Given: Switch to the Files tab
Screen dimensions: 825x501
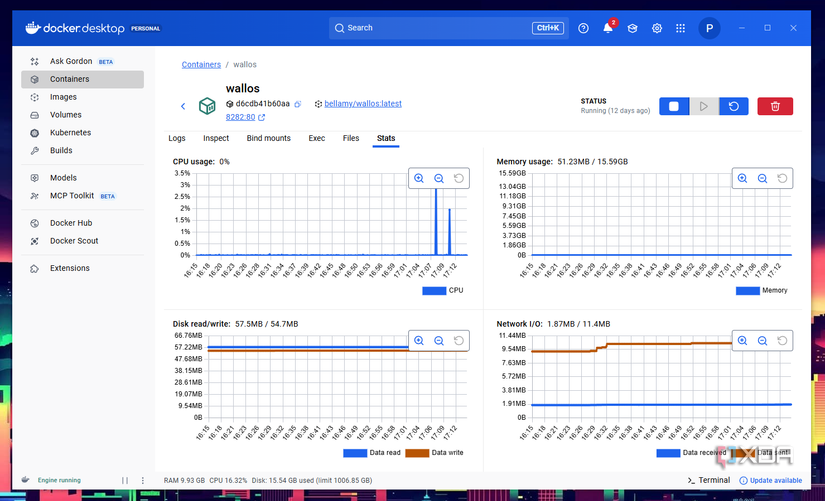Looking at the screenshot, I should (x=351, y=138).
